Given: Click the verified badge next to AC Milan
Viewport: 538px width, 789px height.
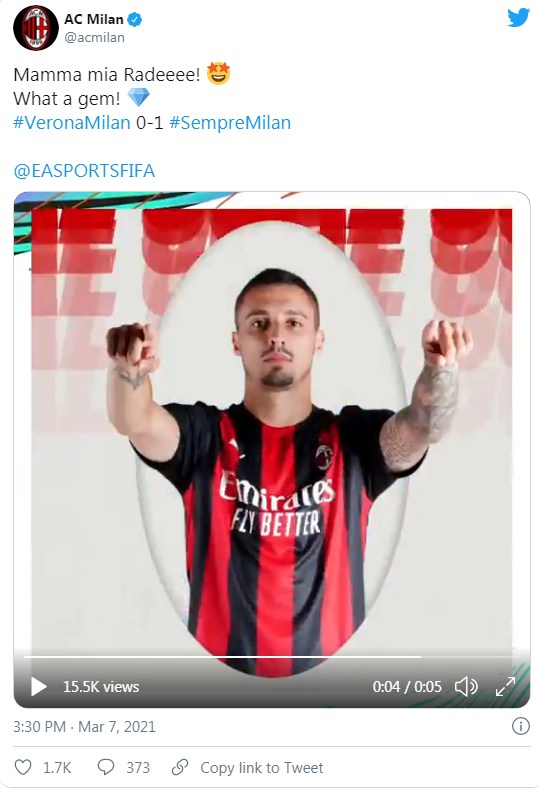Looking at the screenshot, I should [x=134, y=20].
